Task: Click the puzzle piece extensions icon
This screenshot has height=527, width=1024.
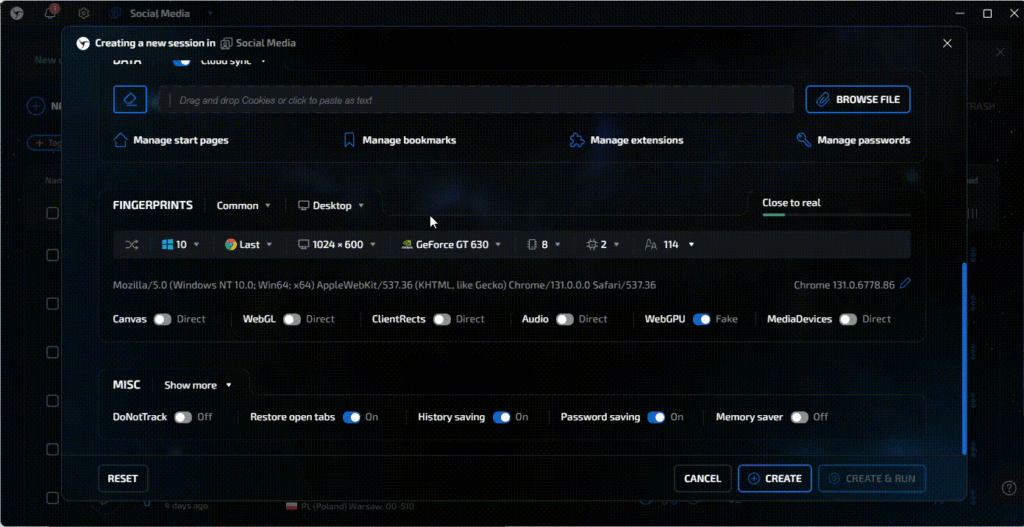Action: [x=577, y=140]
